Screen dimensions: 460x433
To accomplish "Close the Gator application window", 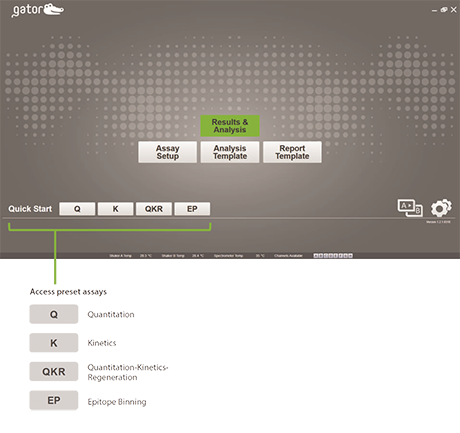I will point(454,10).
